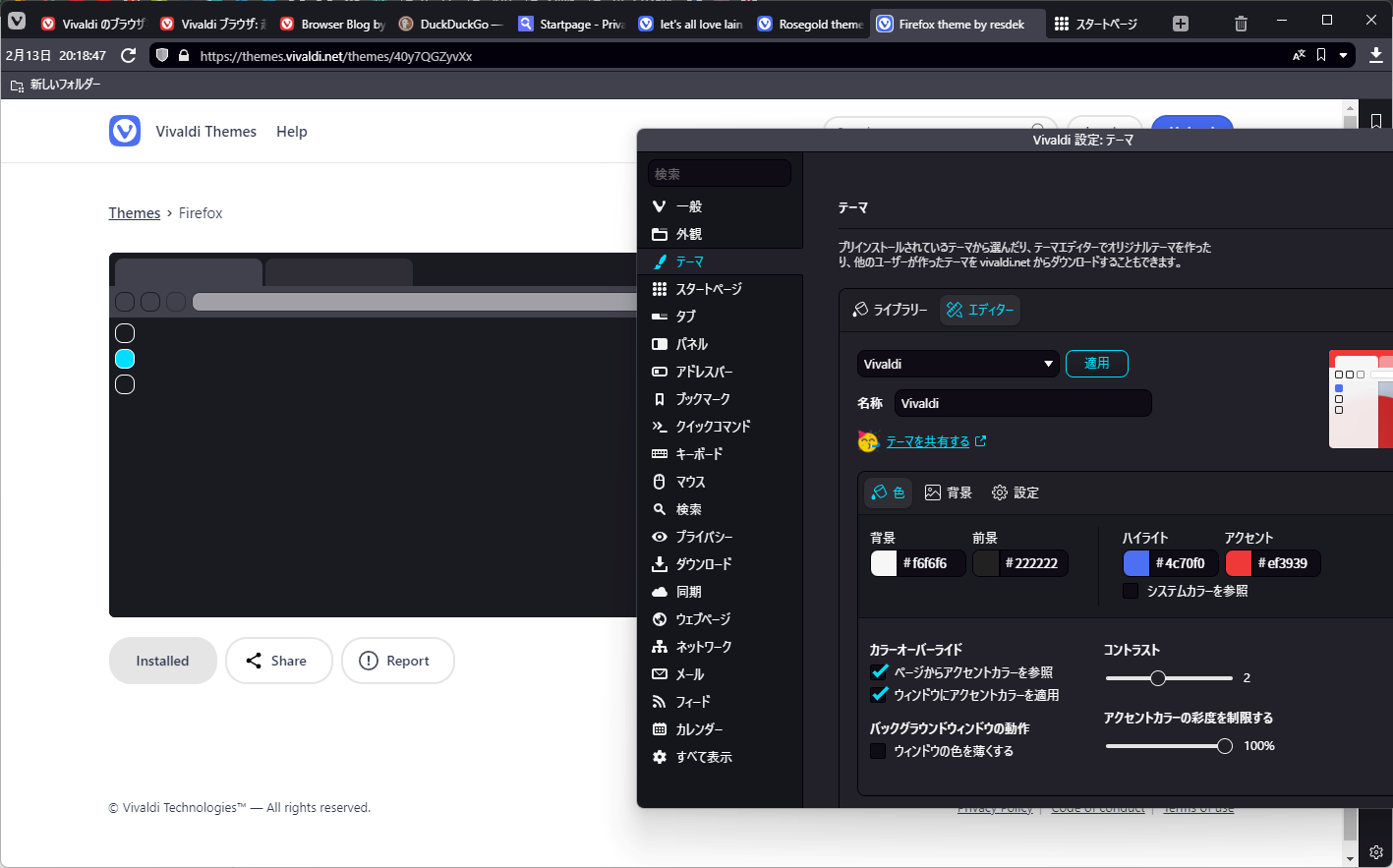Screen dimensions: 1393x868
Task: Click the アクセント color swatch #ef3939
Action: (x=1239, y=563)
